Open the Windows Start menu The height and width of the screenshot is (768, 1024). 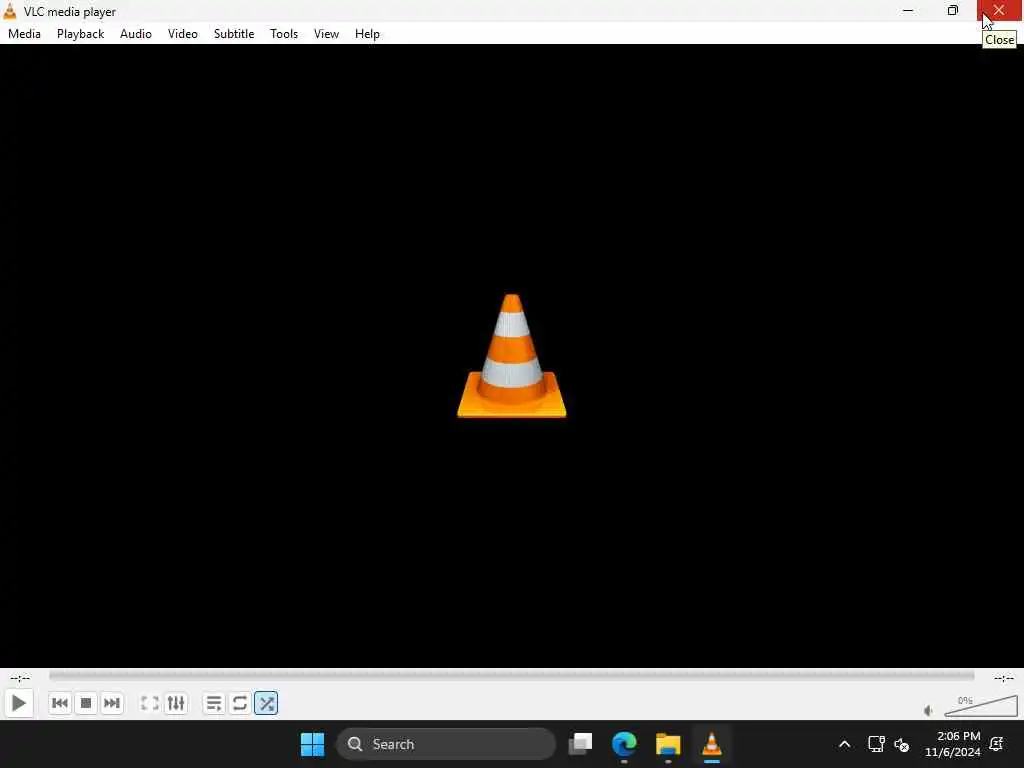click(312, 744)
